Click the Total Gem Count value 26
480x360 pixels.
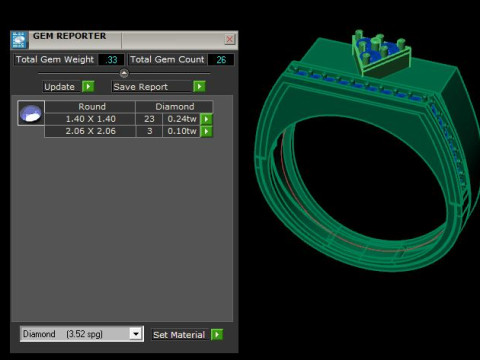click(x=221, y=60)
